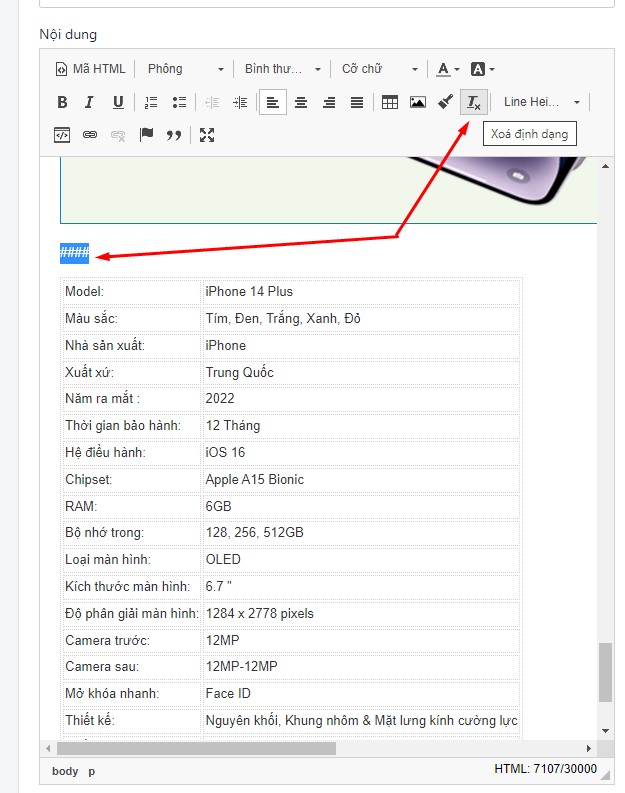Screen dimensions: 625x793
Task: Center align the text
Action: tap(301, 102)
